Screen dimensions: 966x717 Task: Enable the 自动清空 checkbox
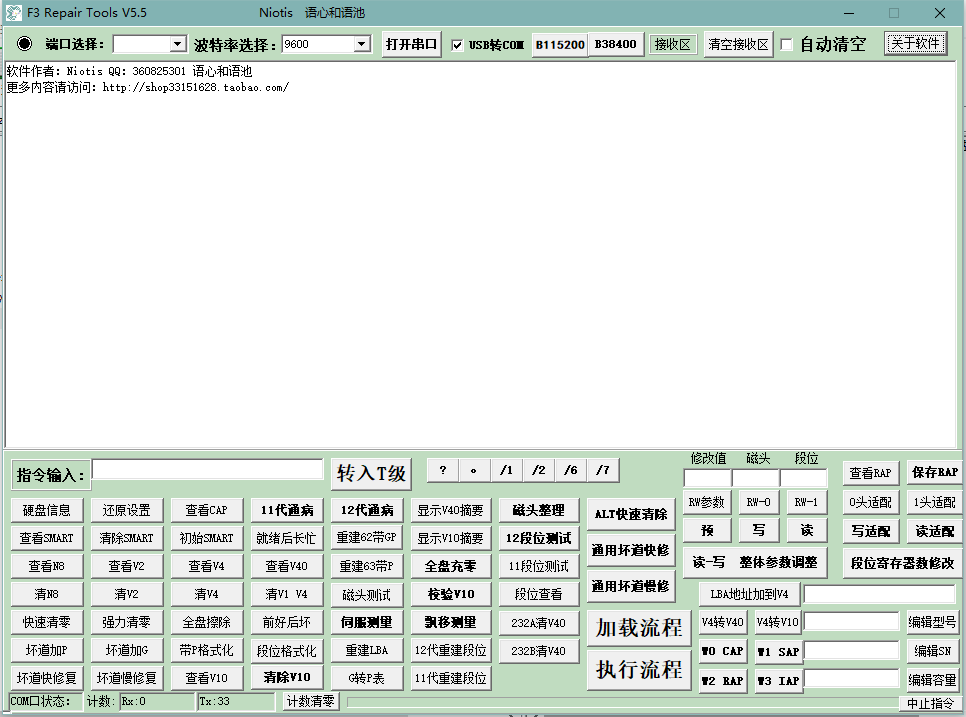[787, 45]
